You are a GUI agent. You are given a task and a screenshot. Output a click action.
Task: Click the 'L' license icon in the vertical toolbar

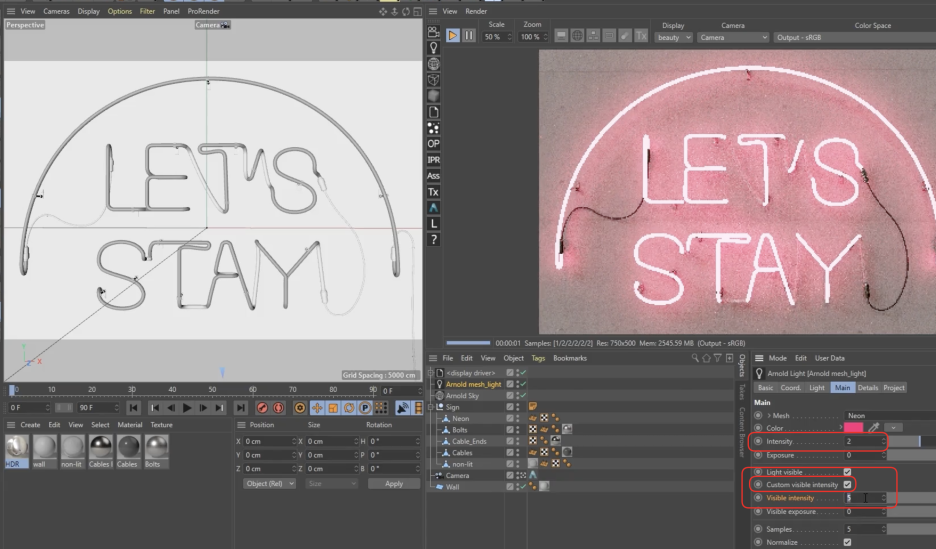[433, 224]
